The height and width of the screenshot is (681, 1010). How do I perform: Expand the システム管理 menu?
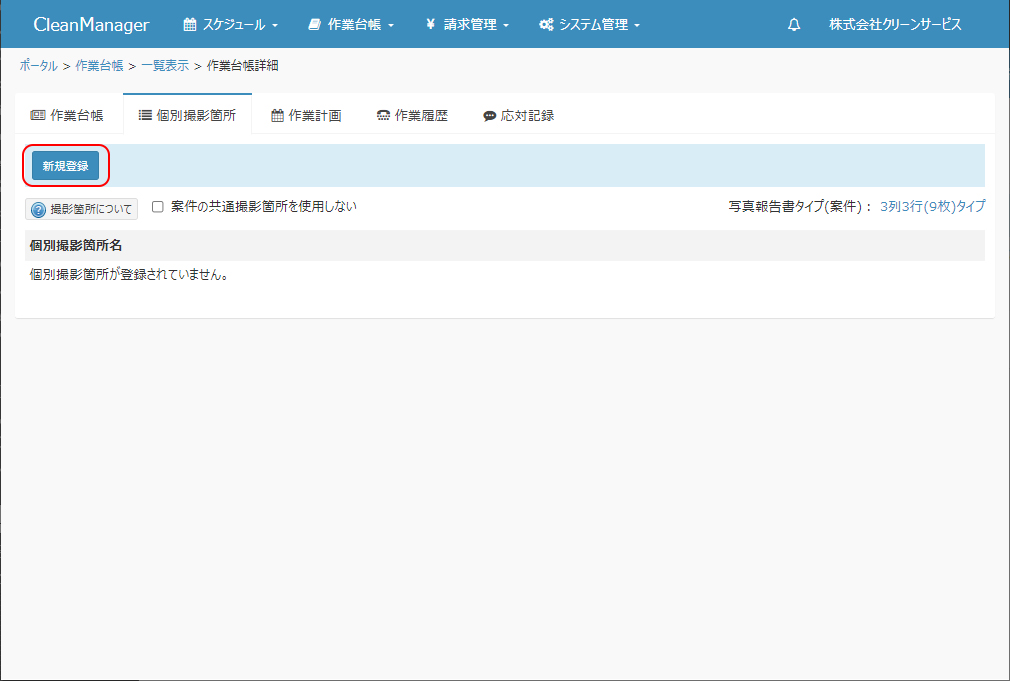click(589, 25)
